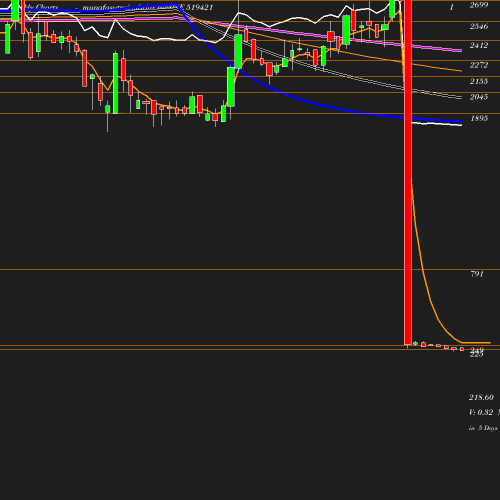Click the tall red crash candlestick
Screen dimensions: 500x500
pos(408,172)
